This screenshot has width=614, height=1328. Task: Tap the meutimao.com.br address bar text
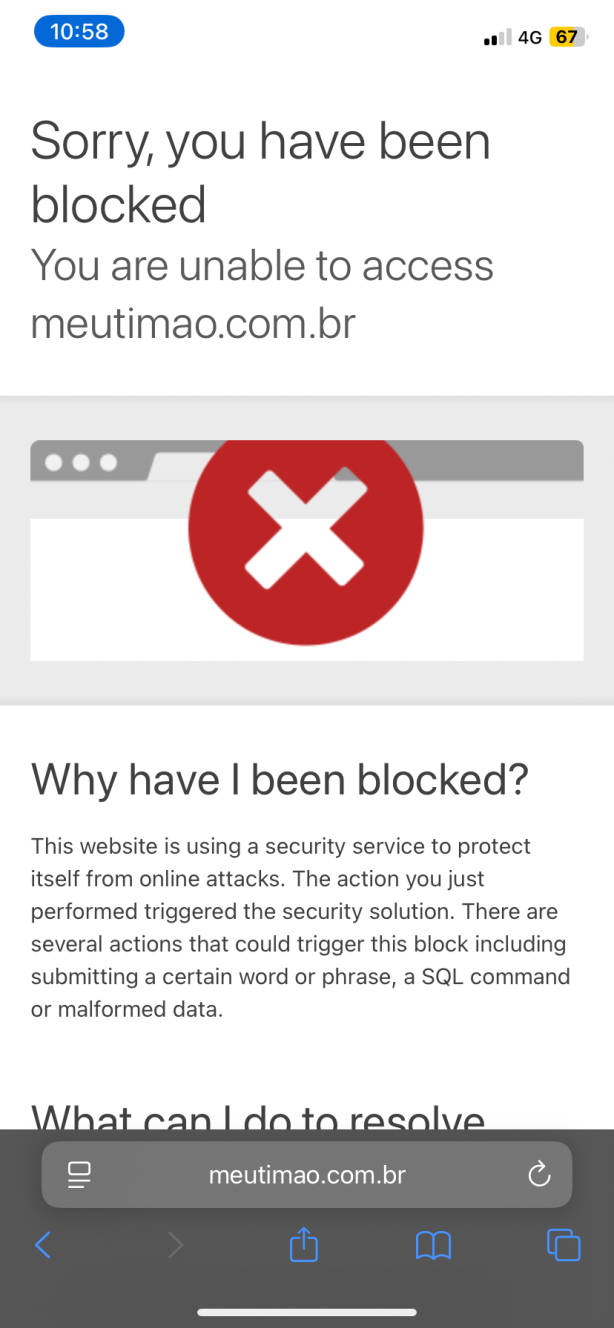pos(307,1175)
